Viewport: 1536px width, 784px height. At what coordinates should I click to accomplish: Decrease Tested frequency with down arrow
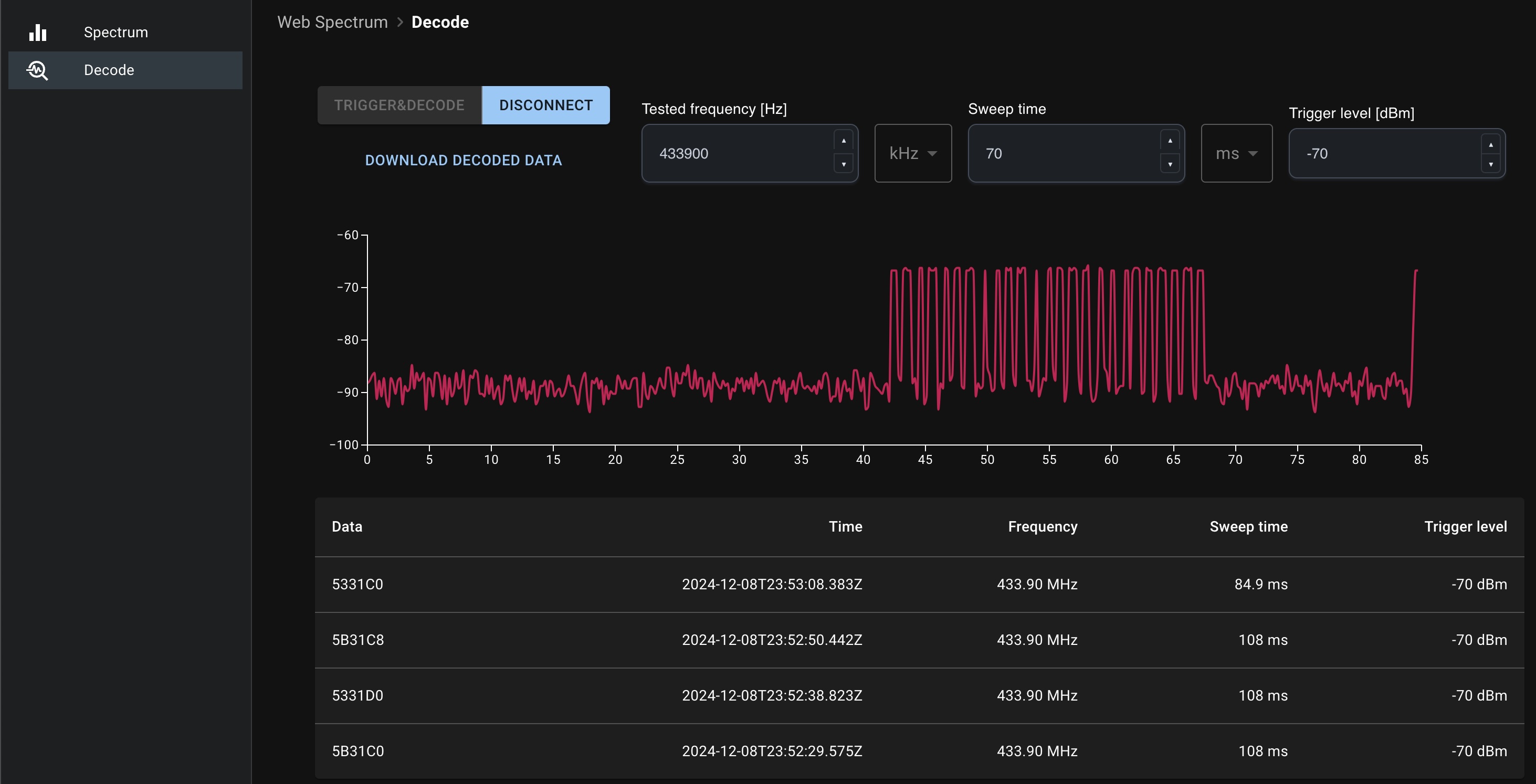point(843,164)
